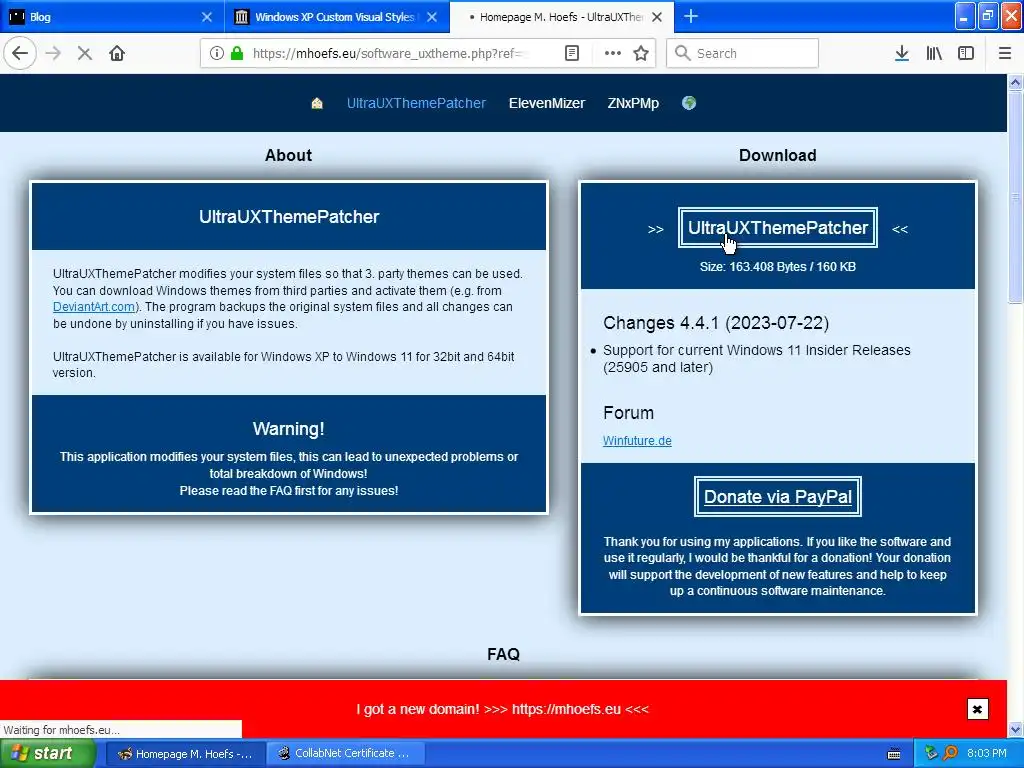Open the Winfuture.de forum link
Viewport: 1024px width, 768px height.
coord(637,441)
